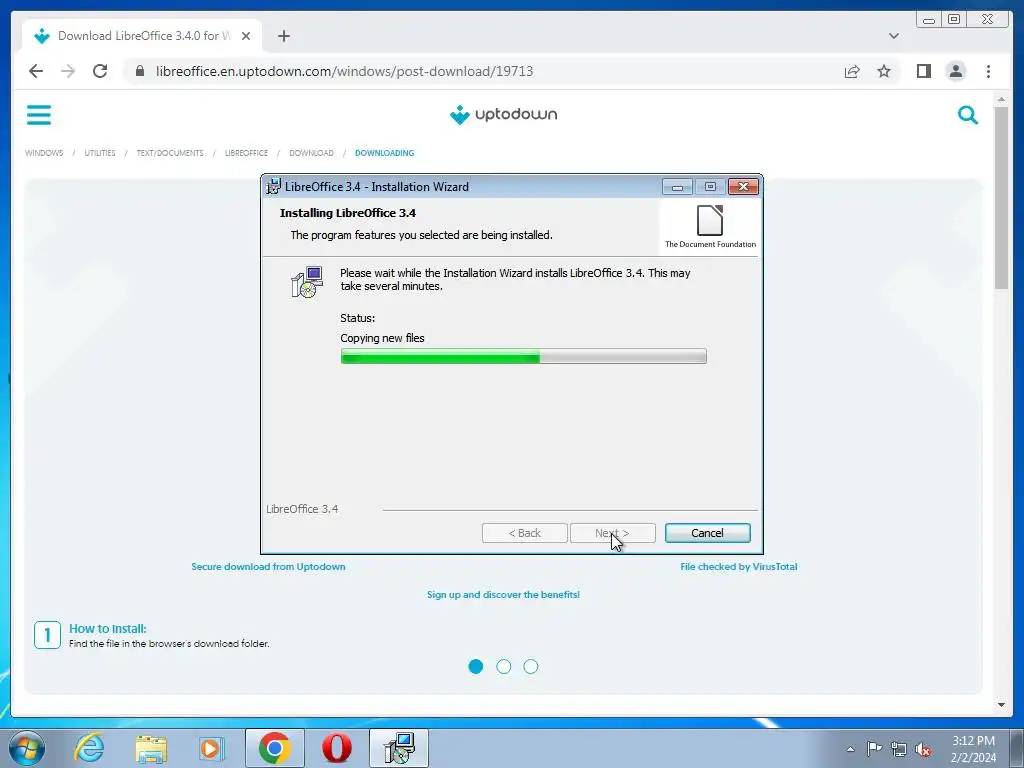The width and height of the screenshot is (1024, 768).
Task: Open a new tab with plus button
Action: click(x=283, y=36)
